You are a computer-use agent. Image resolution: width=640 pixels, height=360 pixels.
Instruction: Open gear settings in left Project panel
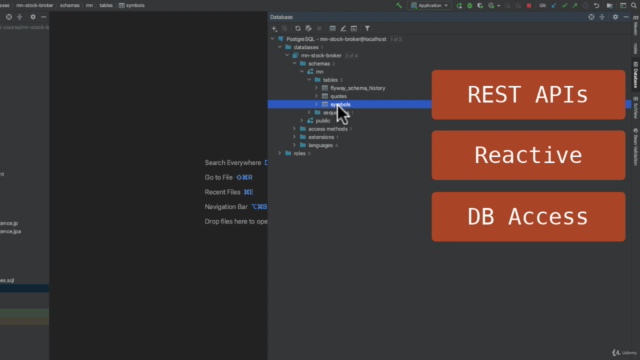(x=33, y=17)
